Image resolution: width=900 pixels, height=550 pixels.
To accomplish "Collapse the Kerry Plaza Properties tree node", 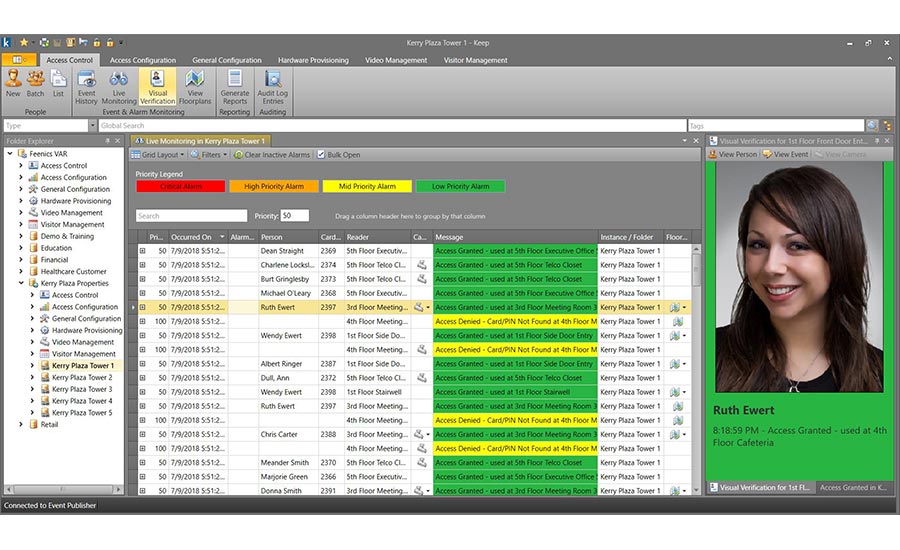I will pos(21,283).
